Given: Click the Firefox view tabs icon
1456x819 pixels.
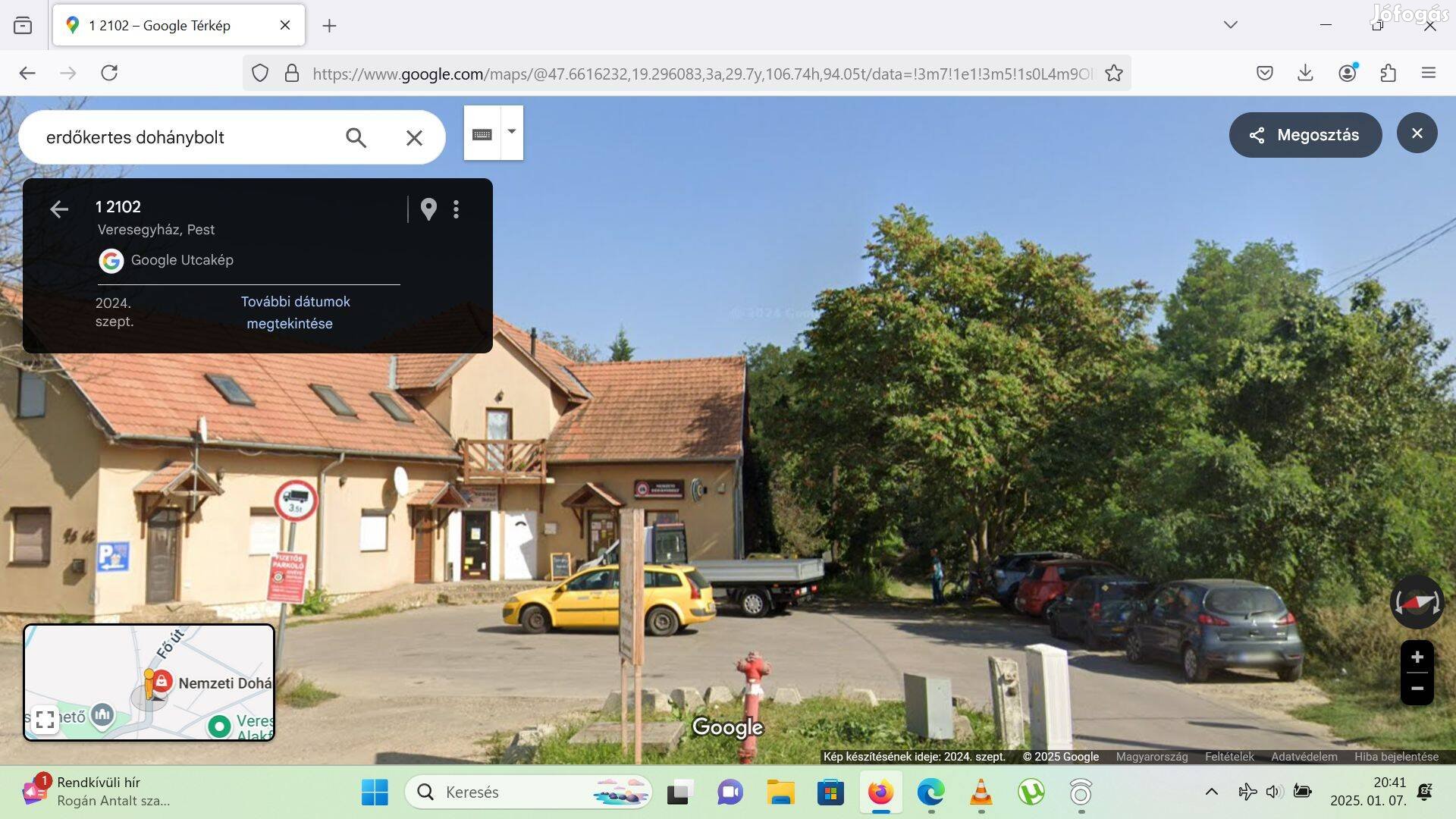Looking at the screenshot, I should [x=23, y=25].
